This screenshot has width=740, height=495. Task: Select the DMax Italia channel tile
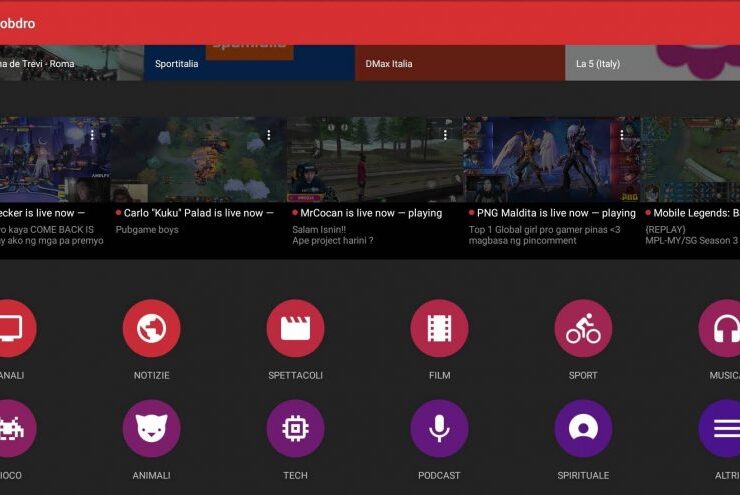[x=460, y=63]
